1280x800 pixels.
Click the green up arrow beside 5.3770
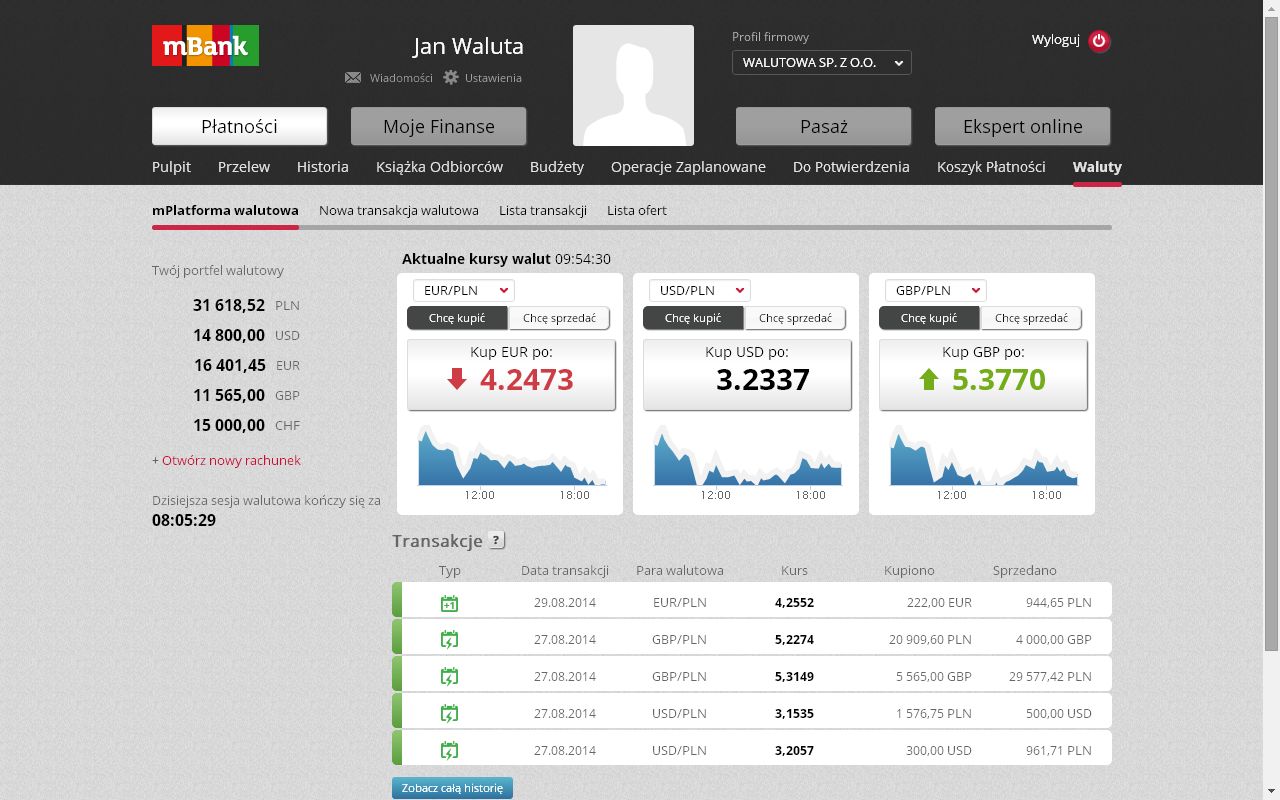[x=929, y=379]
